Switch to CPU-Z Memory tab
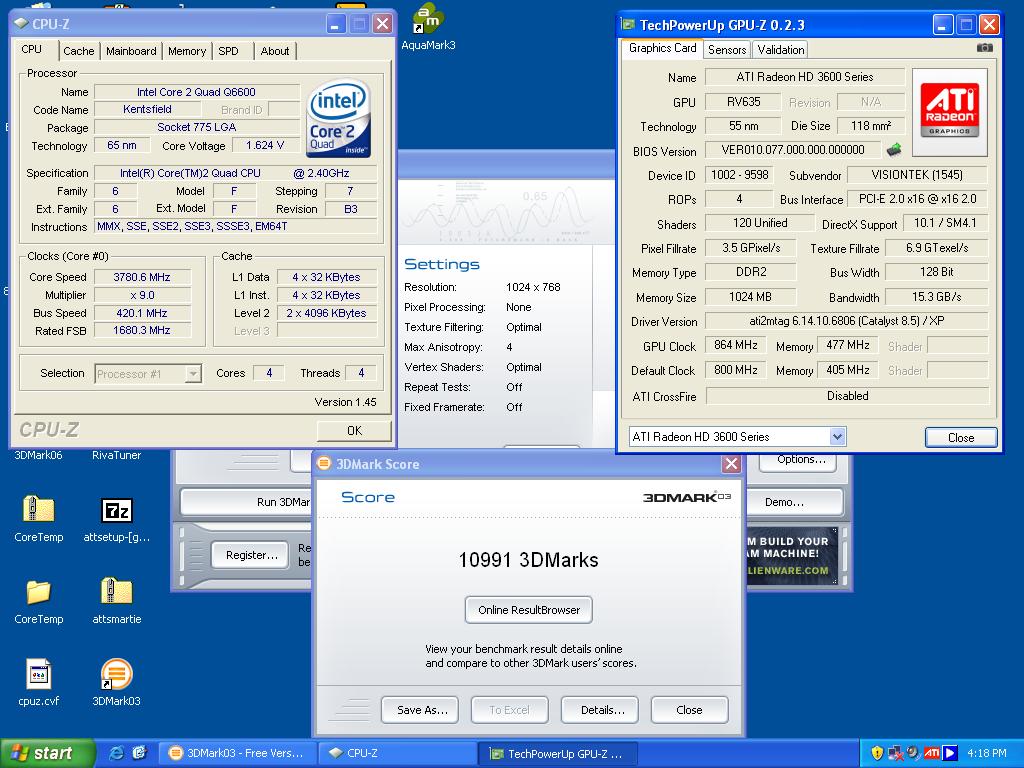The image size is (1024, 768). 187,51
